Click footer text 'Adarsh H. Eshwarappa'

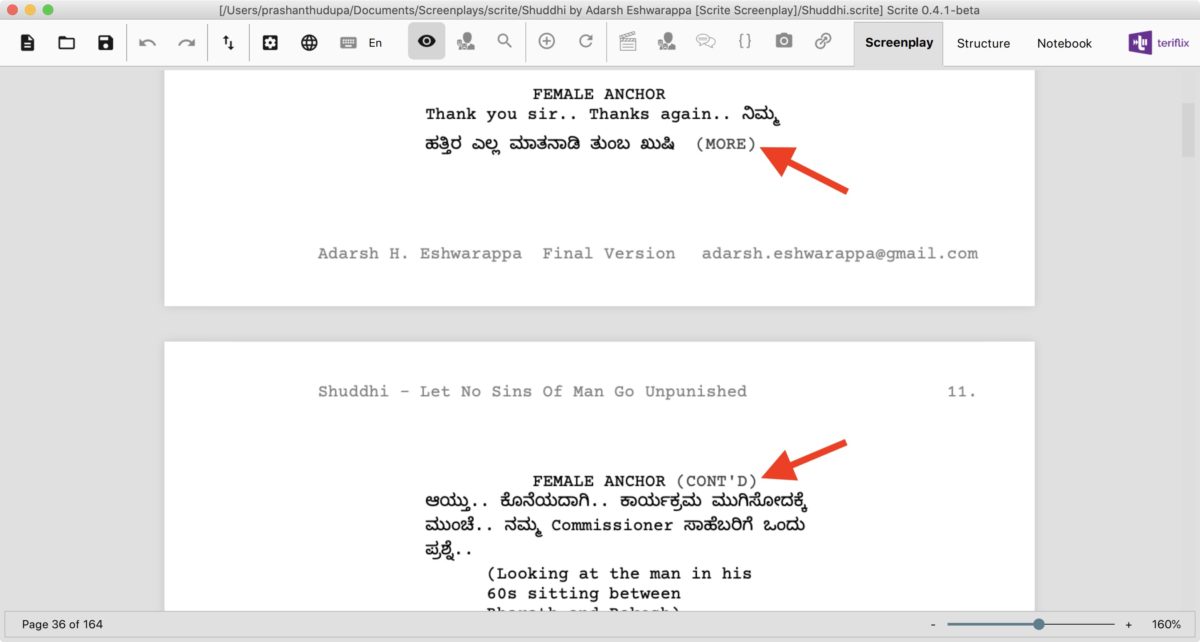[x=420, y=254]
